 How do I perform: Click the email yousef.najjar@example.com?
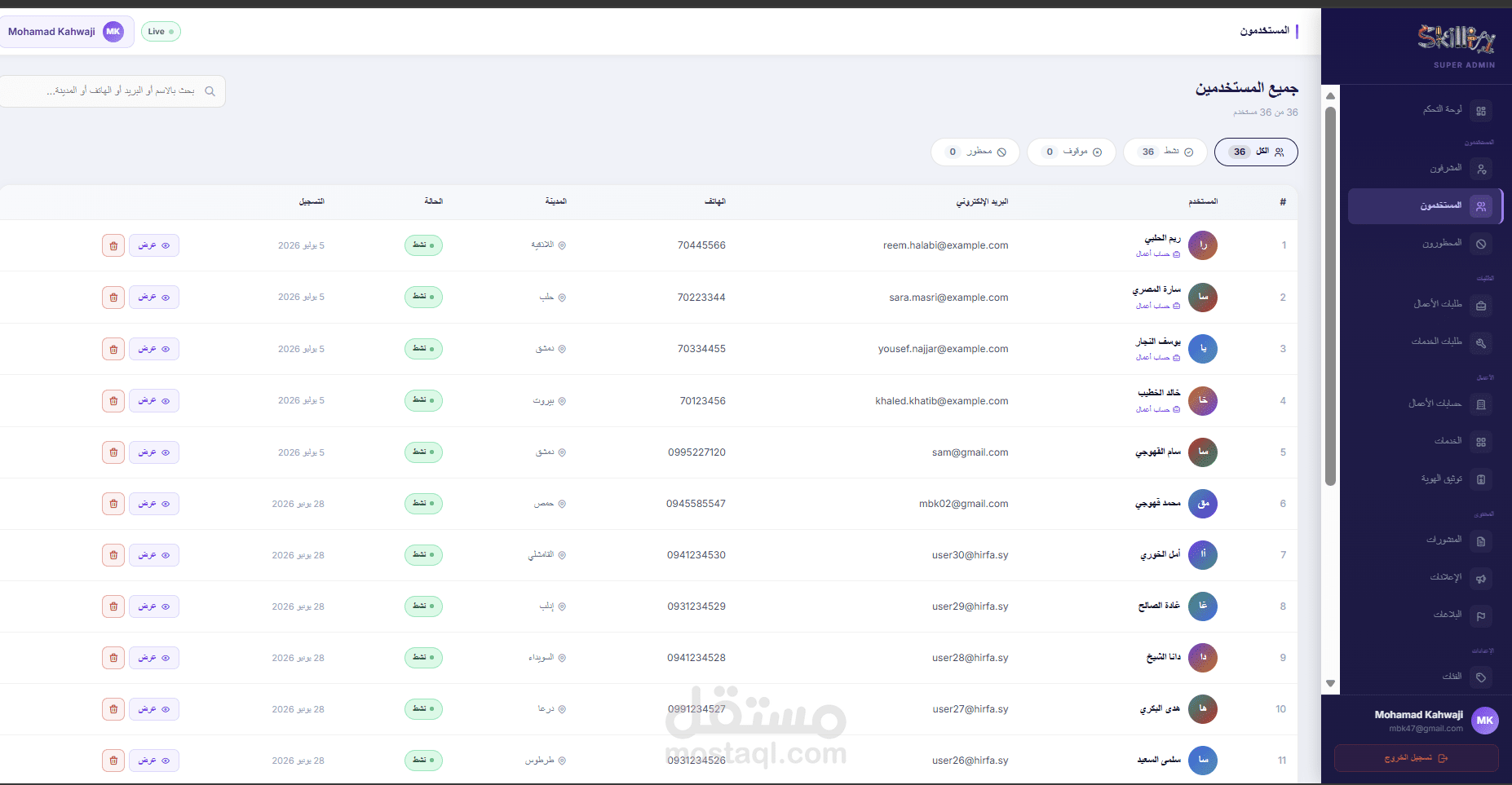tap(944, 349)
